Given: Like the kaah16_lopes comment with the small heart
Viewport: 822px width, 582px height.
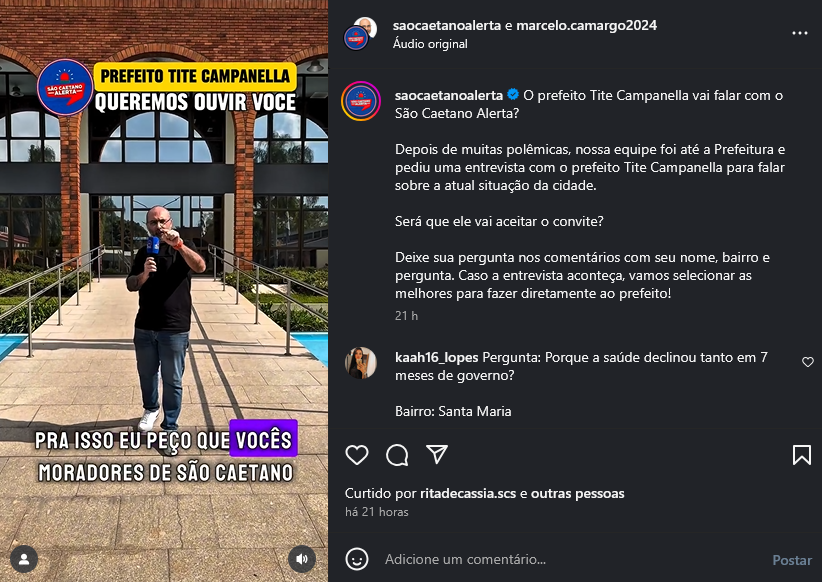Looking at the screenshot, I should click(808, 362).
